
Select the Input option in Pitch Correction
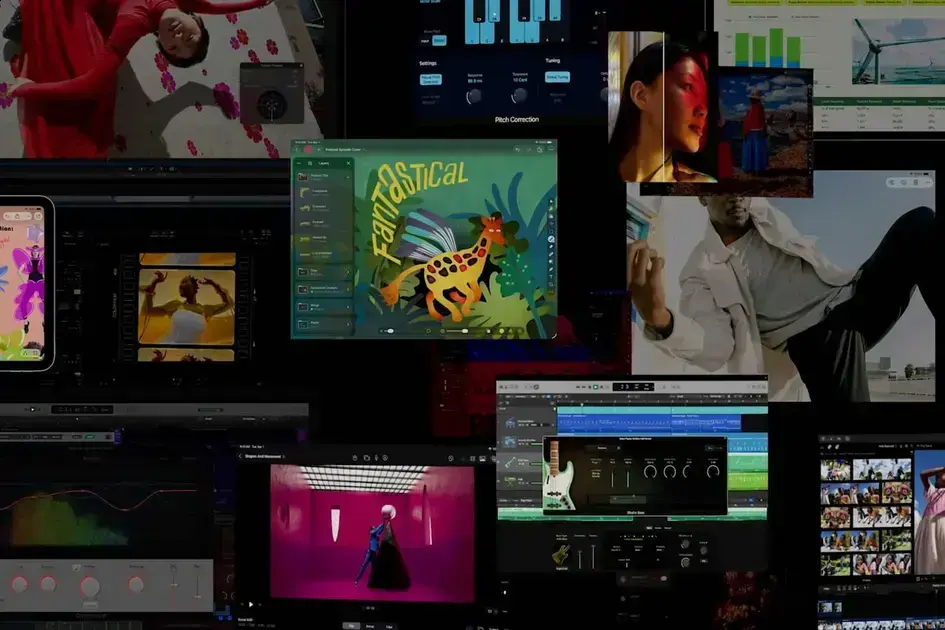tap(425, 41)
